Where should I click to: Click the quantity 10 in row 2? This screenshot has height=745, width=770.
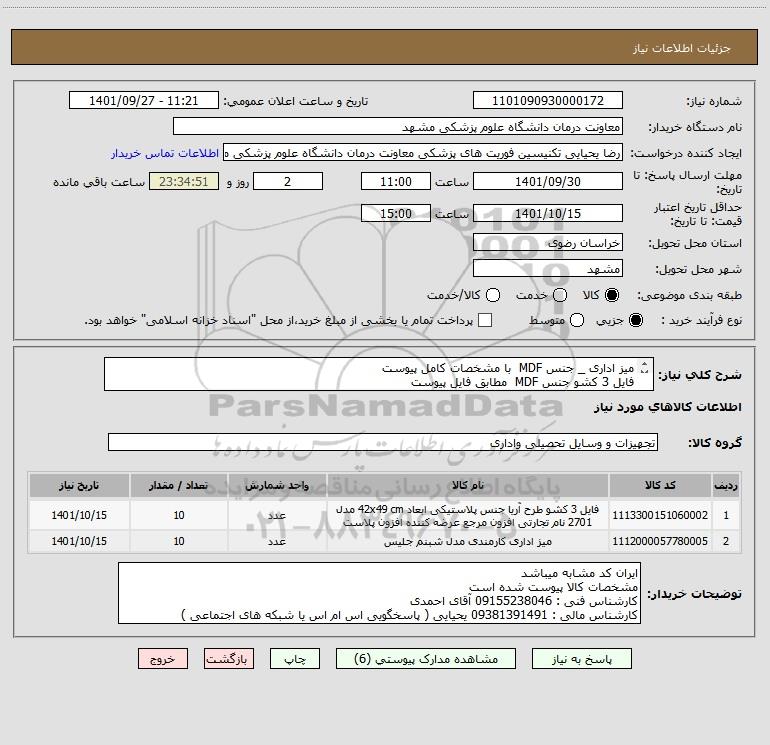tap(179, 541)
